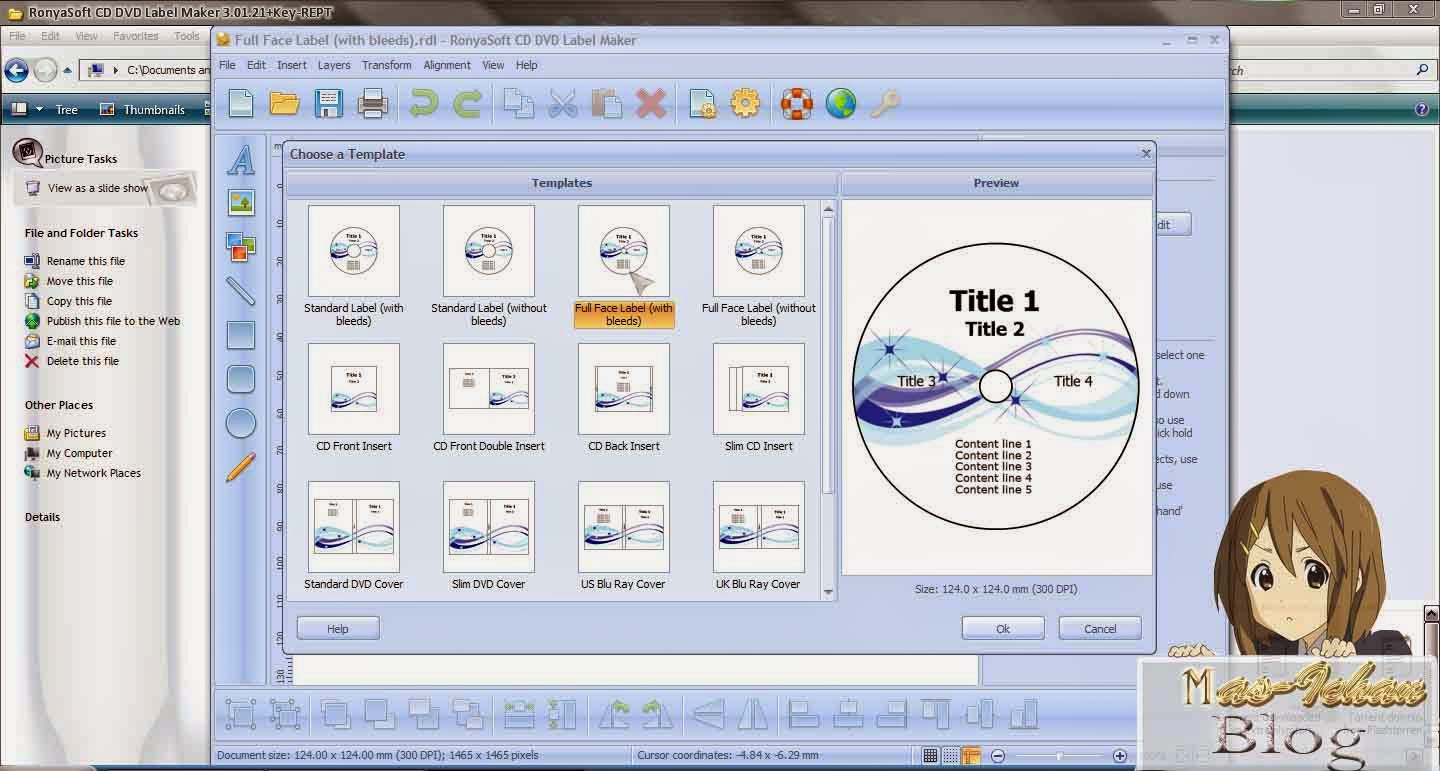
Task: Undo the last action with the green arrow
Action: (x=424, y=103)
